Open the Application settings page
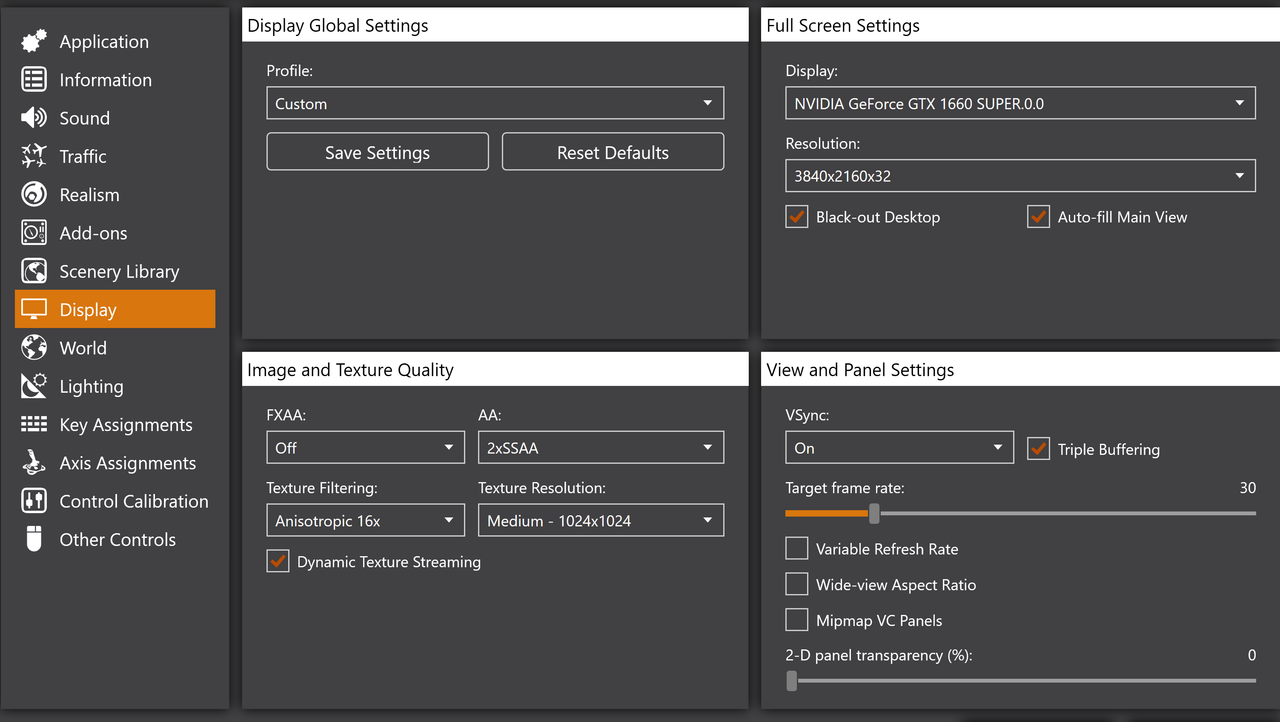1280x722 pixels. [115, 42]
